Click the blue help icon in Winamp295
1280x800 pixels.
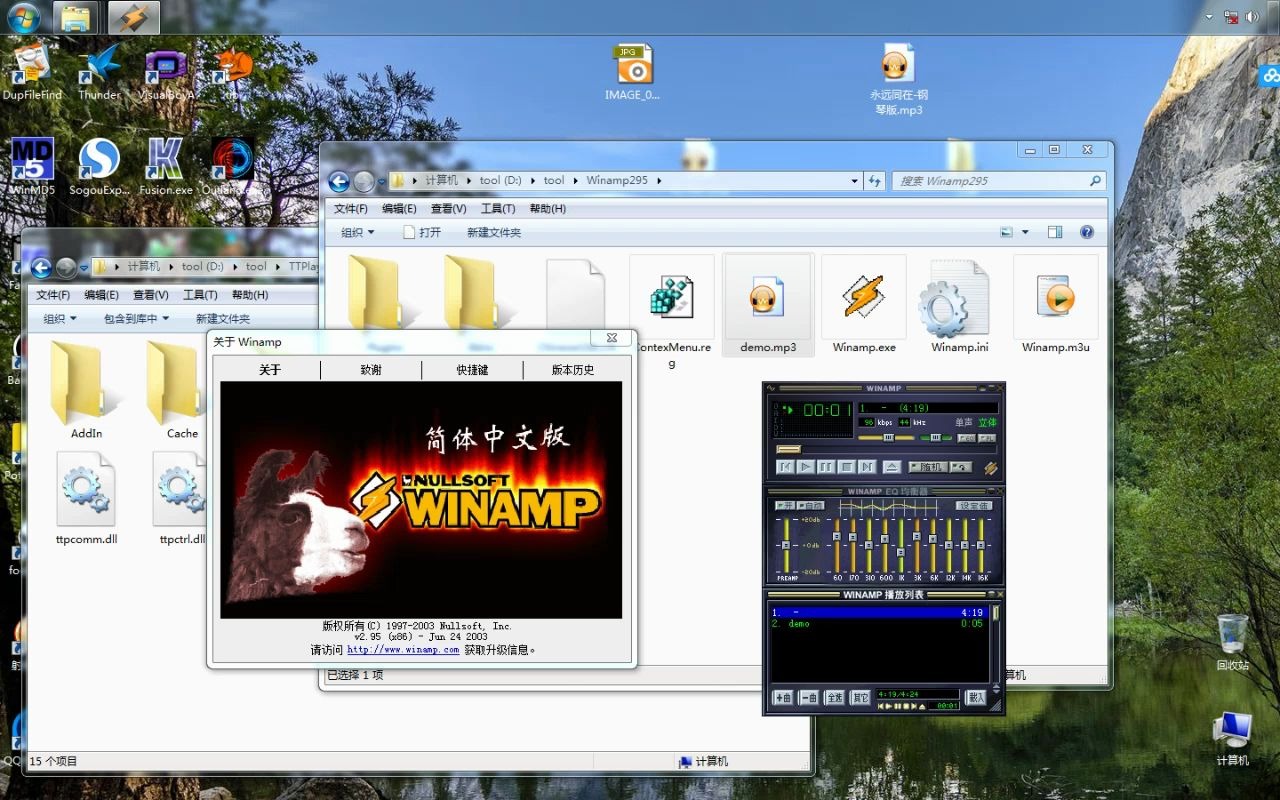coord(1087,232)
